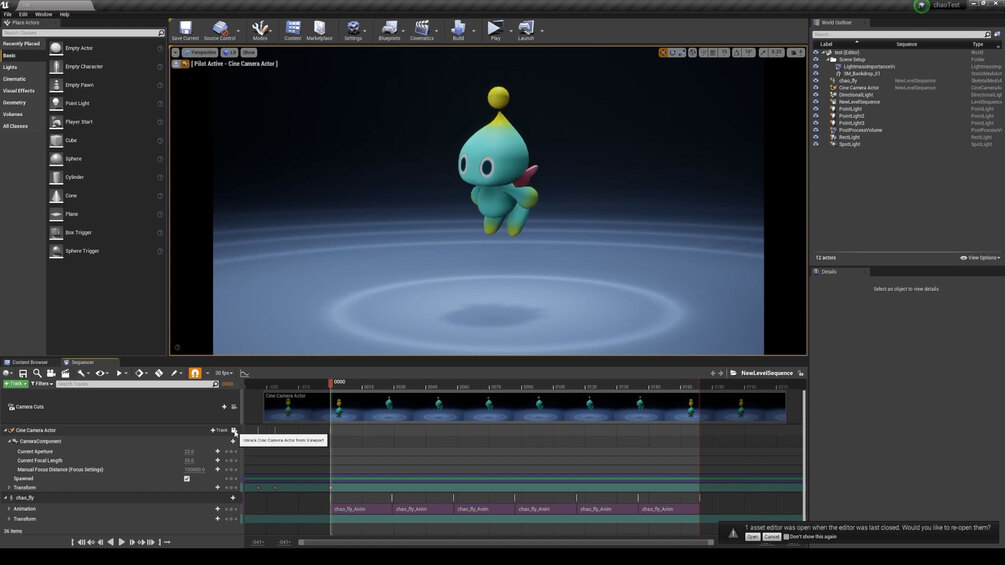Image resolution: width=1005 pixels, height=565 pixels.
Task: Click the add key plus on Current Aperture
Action: [217, 452]
